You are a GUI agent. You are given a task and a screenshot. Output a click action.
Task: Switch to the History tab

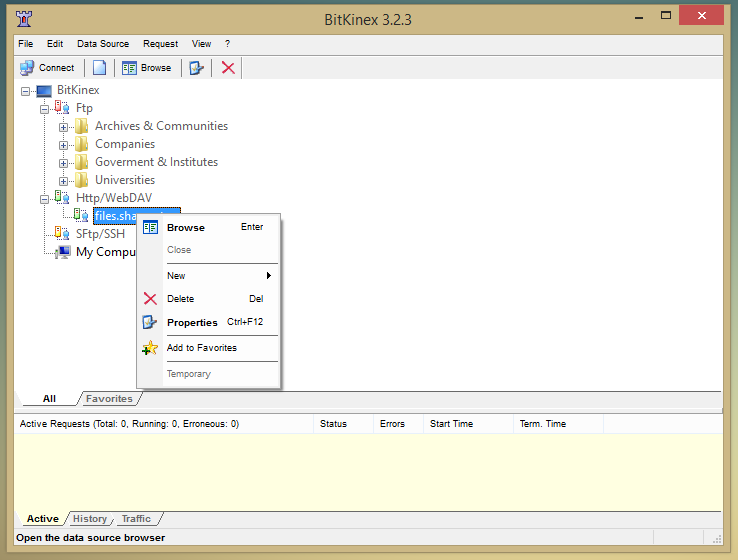click(89, 519)
